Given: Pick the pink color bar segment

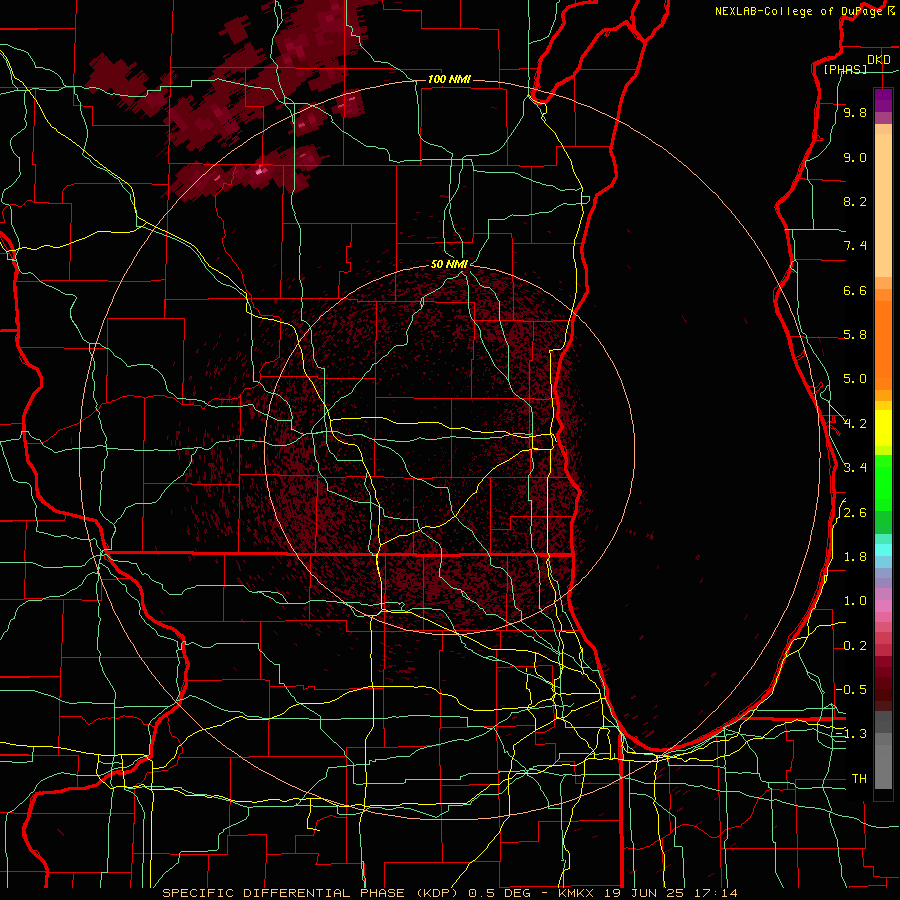Looking at the screenshot, I should pos(883,605).
